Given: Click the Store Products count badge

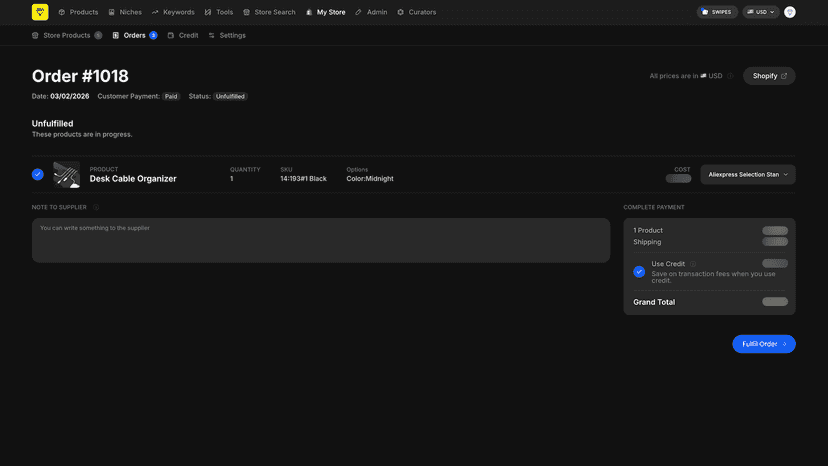Looking at the screenshot, I should [x=98, y=35].
